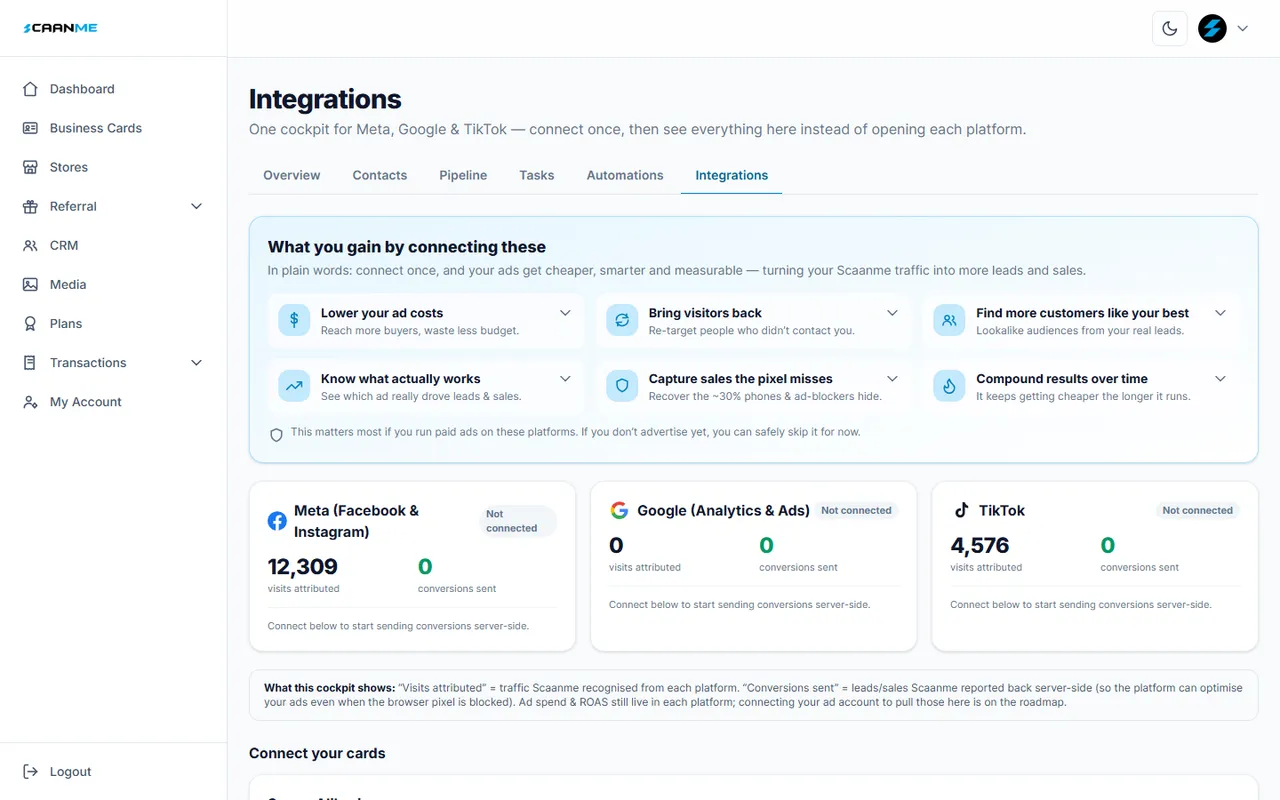1280x800 pixels.
Task: Click the Referral gift icon
Action: tap(30, 206)
